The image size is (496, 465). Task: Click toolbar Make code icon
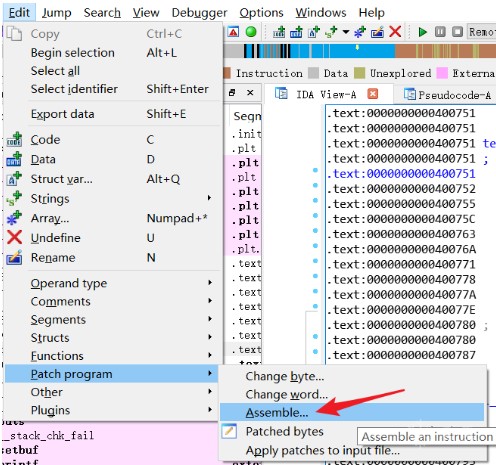tap(279, 32)
